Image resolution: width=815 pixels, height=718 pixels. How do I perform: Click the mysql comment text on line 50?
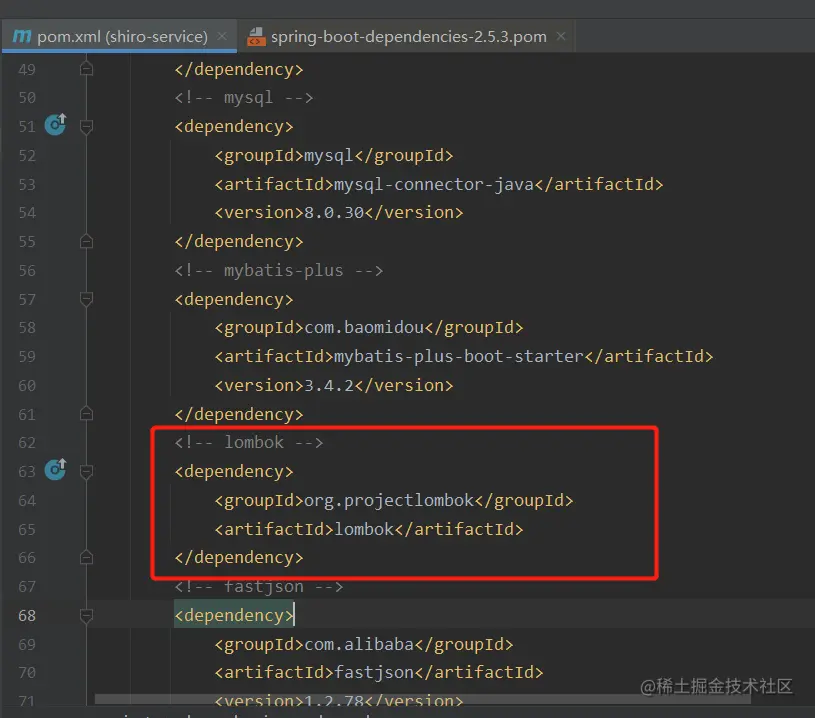pos(244,97)
